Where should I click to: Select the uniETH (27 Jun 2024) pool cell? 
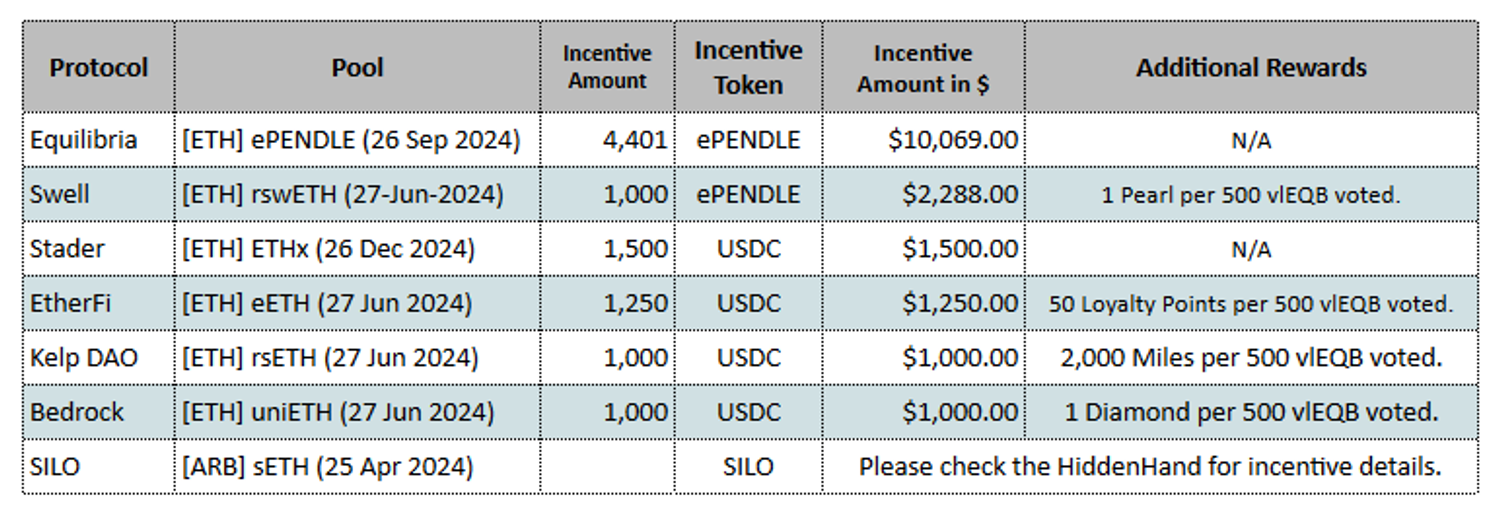point(338,411)
